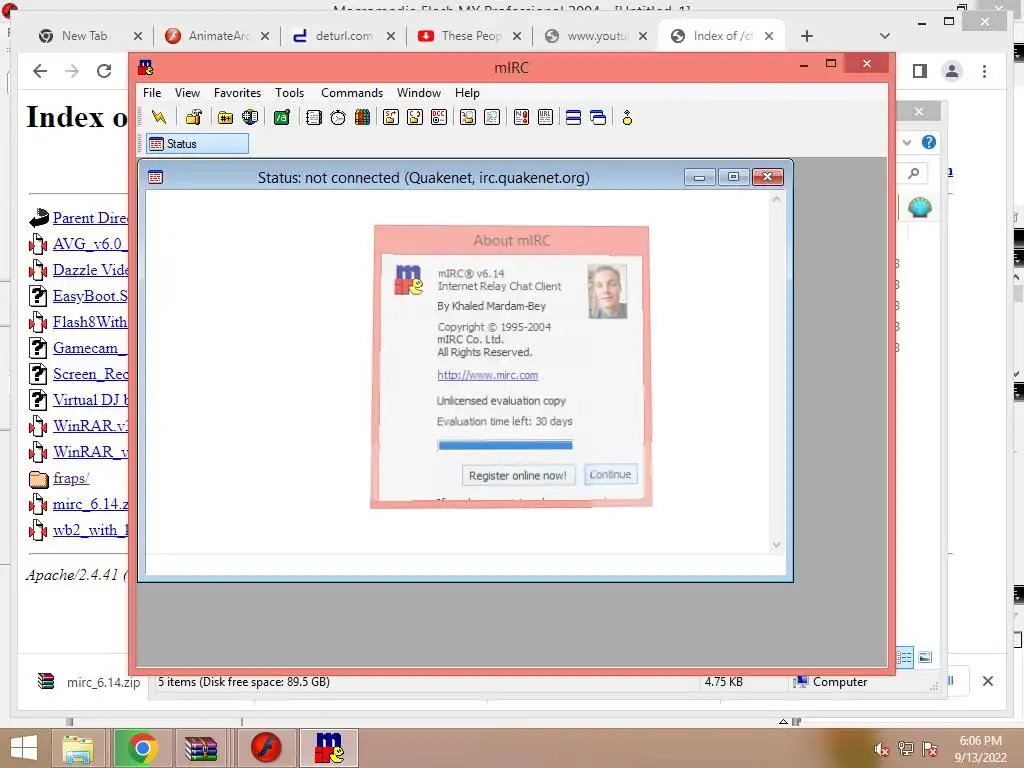Image resolution: width=1024 pixels, height=768 pixels.
Task: Click the mirc_6.14 zip link on the page
Action: coord(90,504)
